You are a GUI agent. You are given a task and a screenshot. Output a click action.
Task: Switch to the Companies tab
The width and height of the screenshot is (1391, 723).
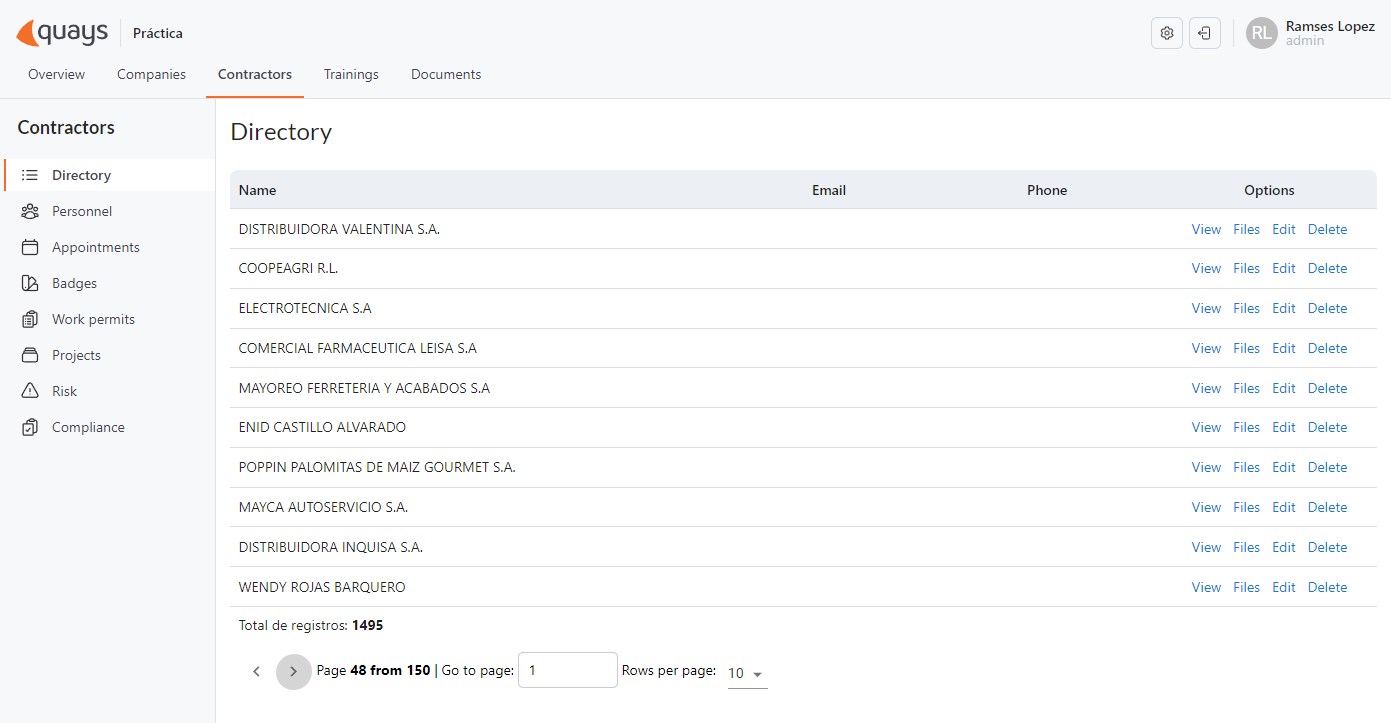click(151, 74)
